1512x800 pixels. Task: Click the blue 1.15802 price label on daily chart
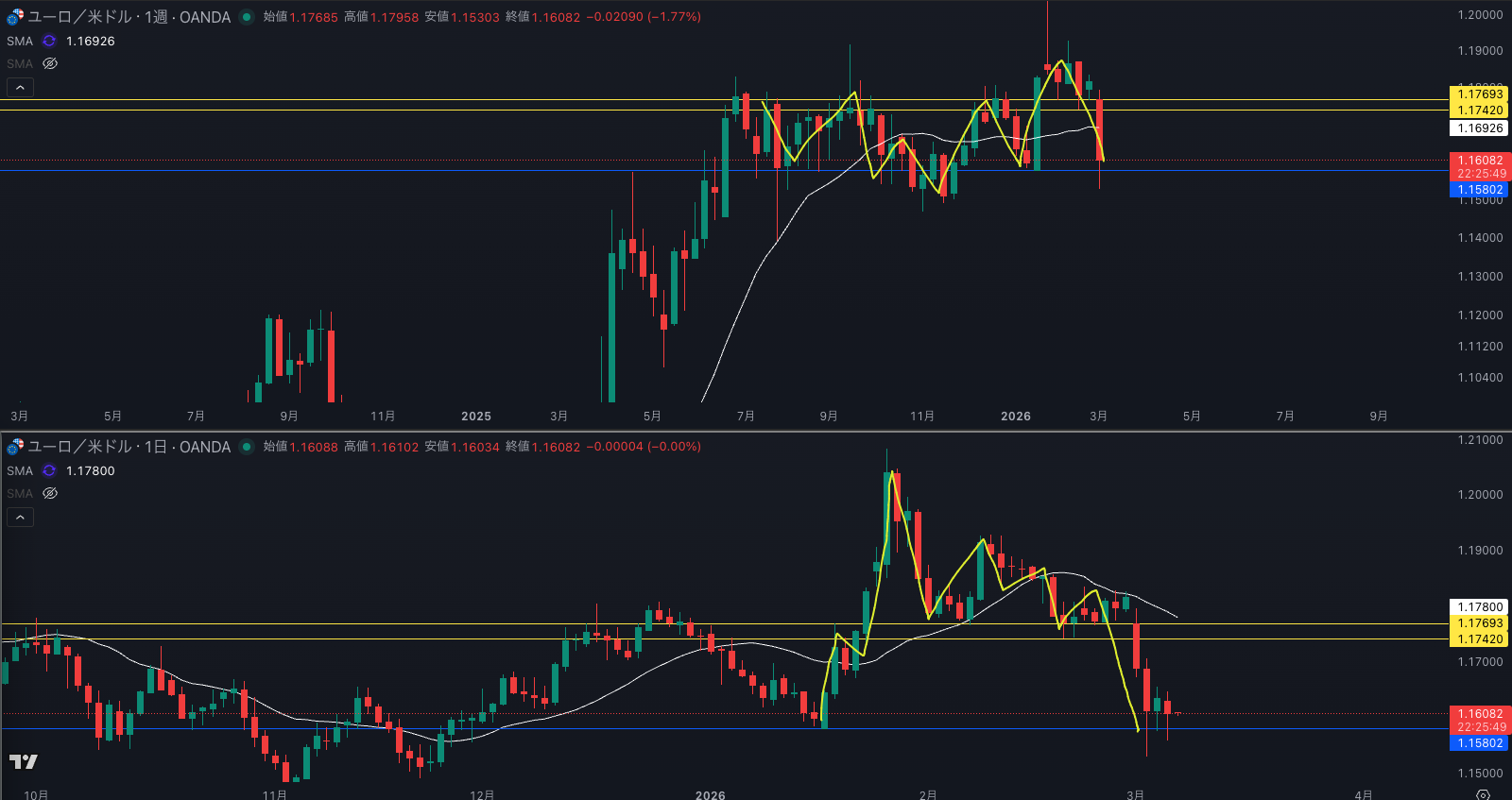pyautogui.click(x=1479, y=743)
